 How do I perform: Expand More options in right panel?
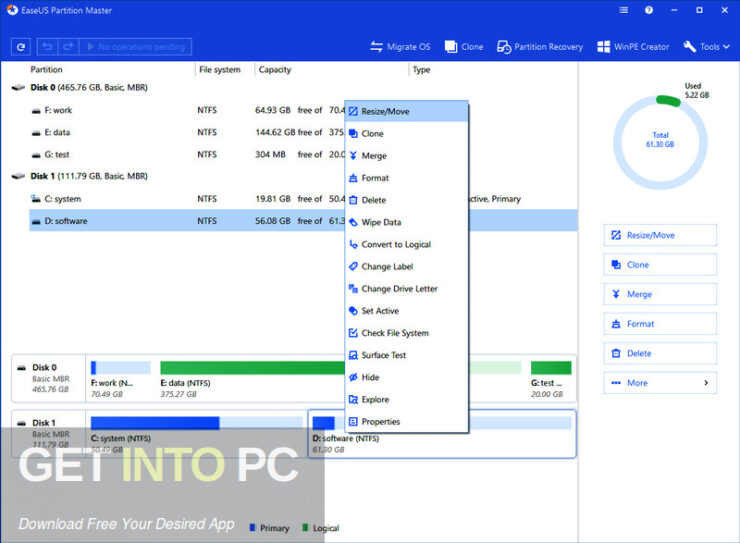click(x=660, y=383)
